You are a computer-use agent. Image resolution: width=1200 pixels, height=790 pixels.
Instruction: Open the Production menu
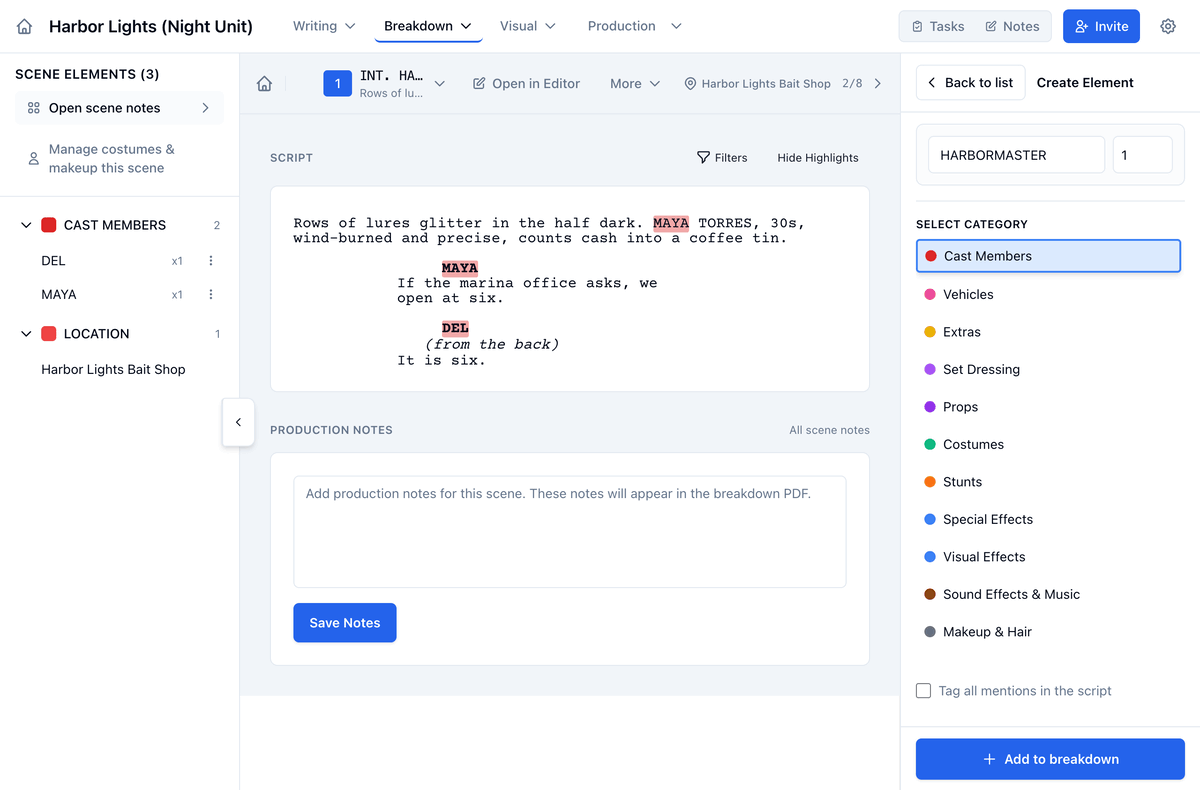tap(635, 26)
